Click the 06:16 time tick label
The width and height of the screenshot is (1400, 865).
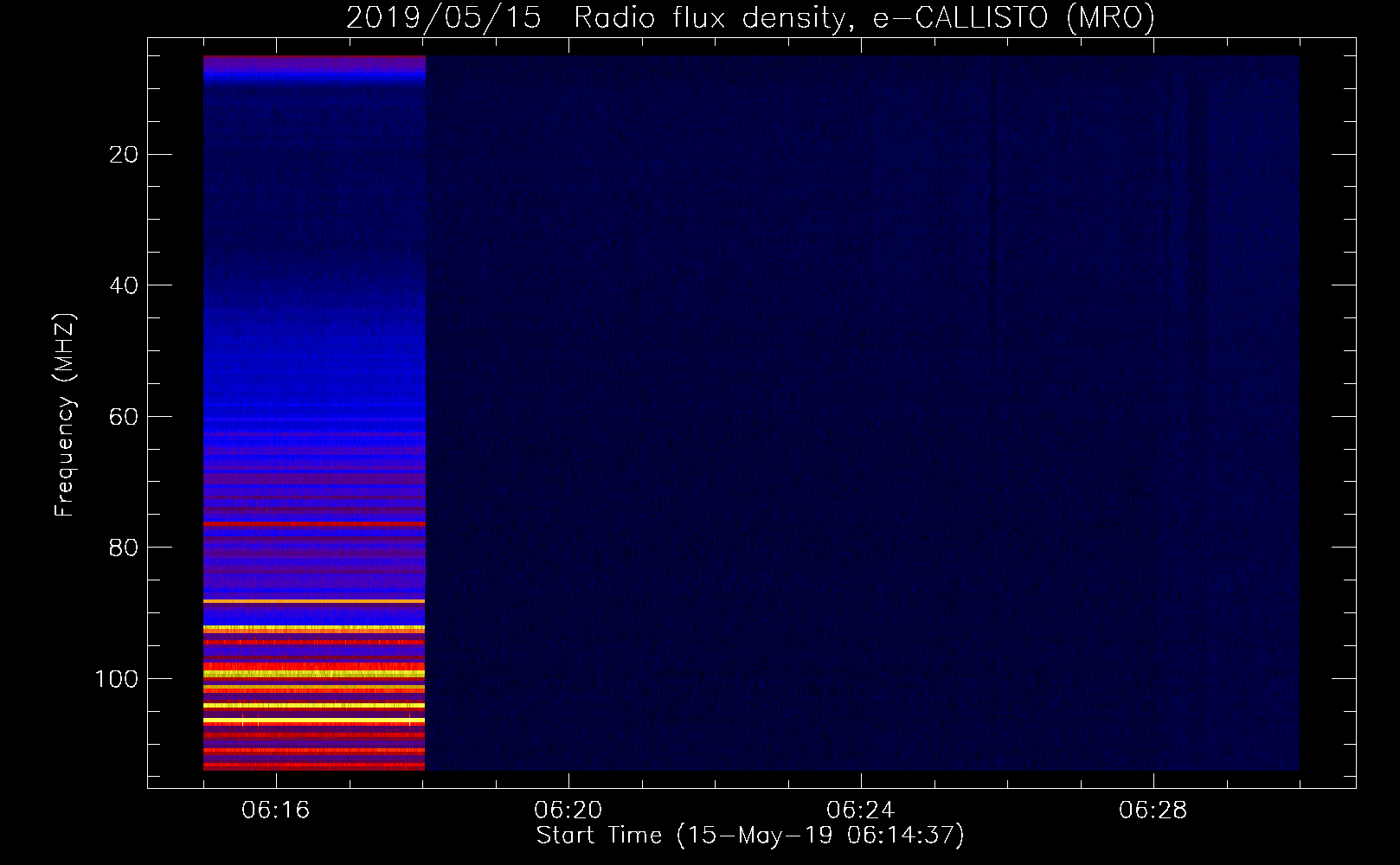[x=276, y=811]
